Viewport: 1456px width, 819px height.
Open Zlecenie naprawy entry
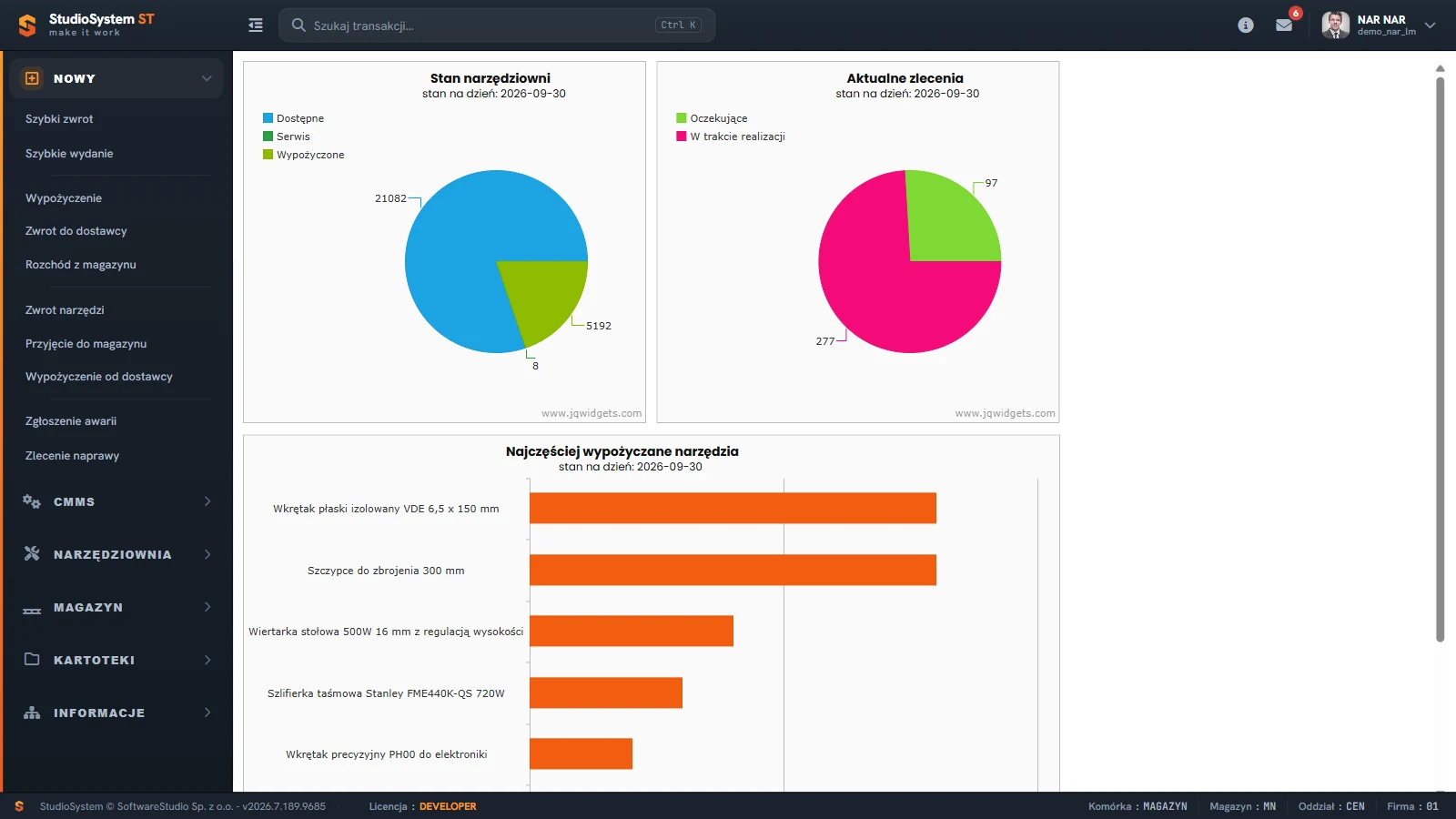click(73, 456)
